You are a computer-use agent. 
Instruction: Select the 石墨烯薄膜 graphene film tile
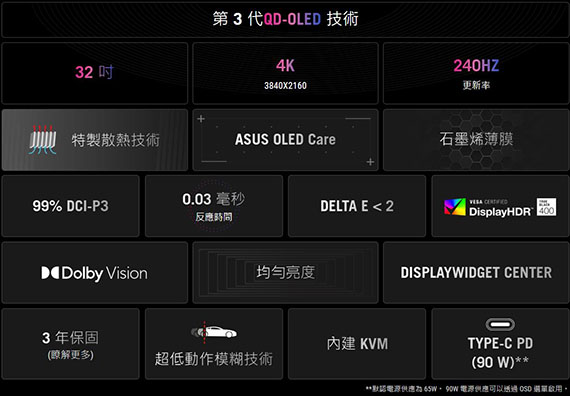476,140
